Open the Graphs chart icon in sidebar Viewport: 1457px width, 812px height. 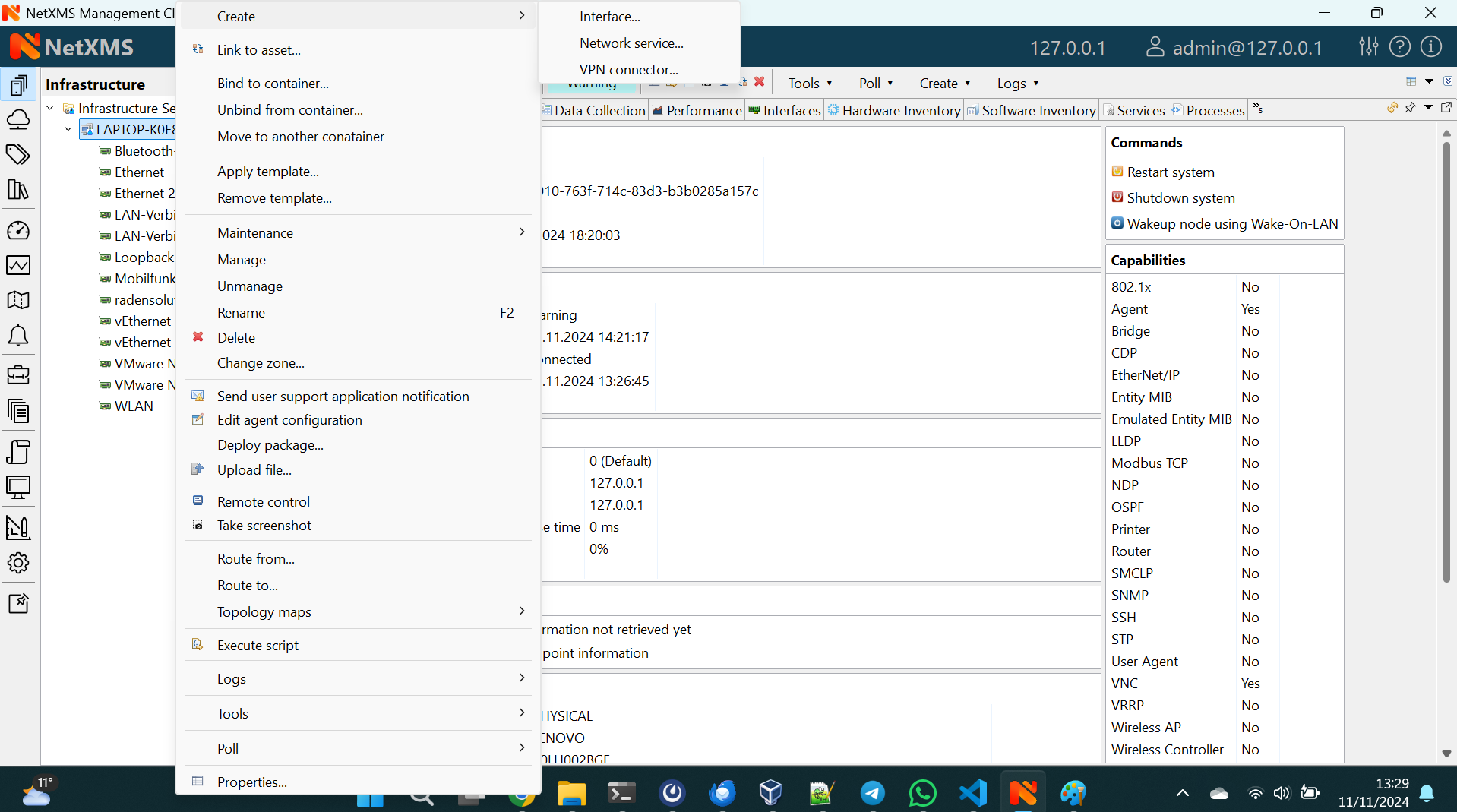click(18, 265)
